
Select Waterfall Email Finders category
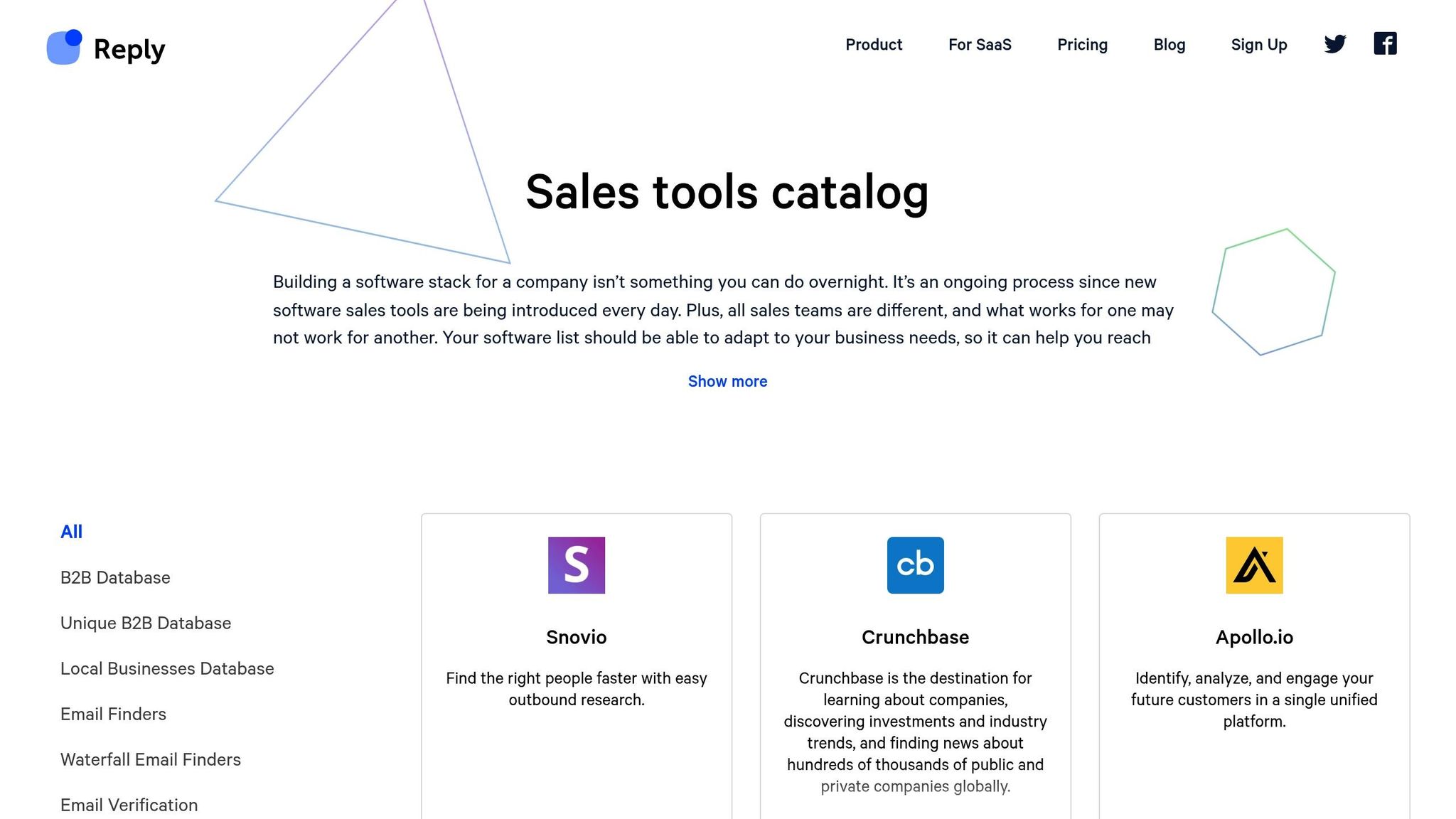pyautogui.click(x=151, y=759)
